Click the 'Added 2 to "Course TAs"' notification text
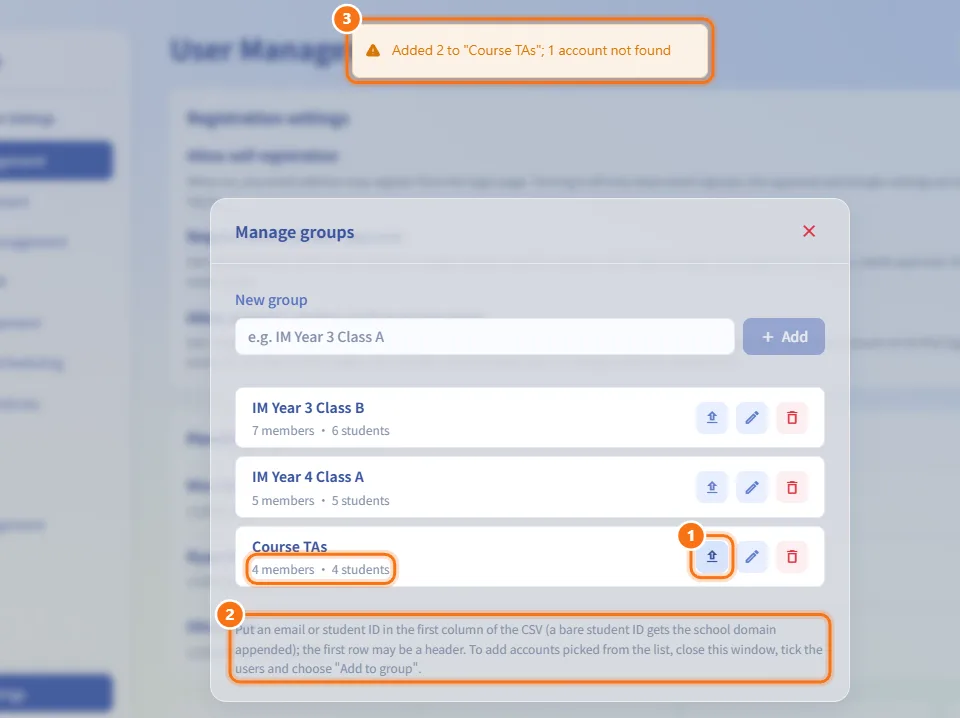This screenshot has height=718, width=960. click(x=531, y=51)
